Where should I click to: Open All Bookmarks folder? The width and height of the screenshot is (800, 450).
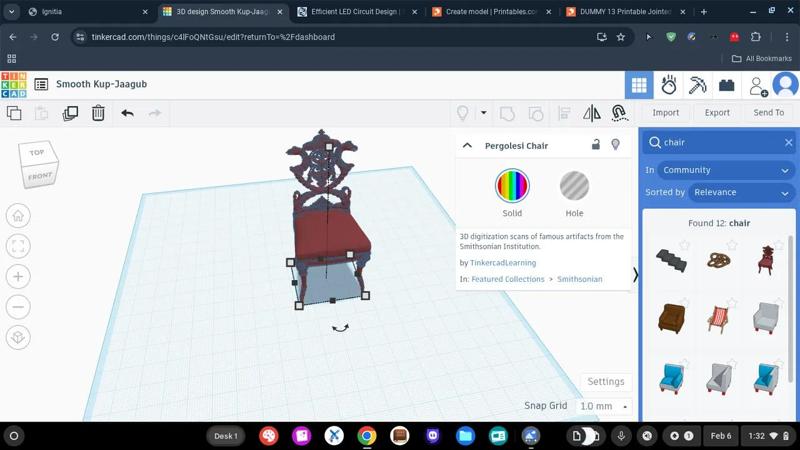(x=761, y=59)
